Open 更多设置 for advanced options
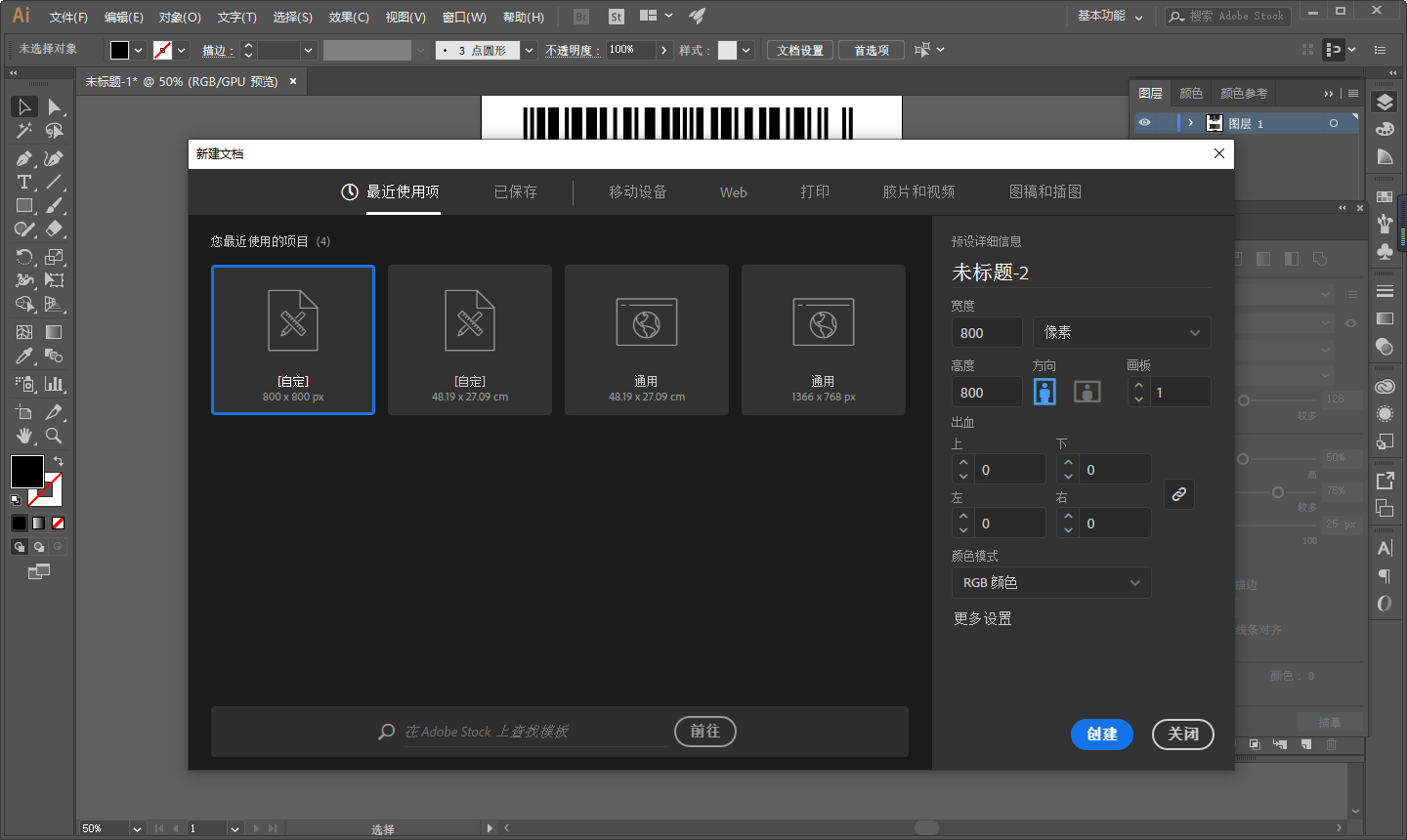The width and height of the screenshot is (1407, 840). [982, 617]
